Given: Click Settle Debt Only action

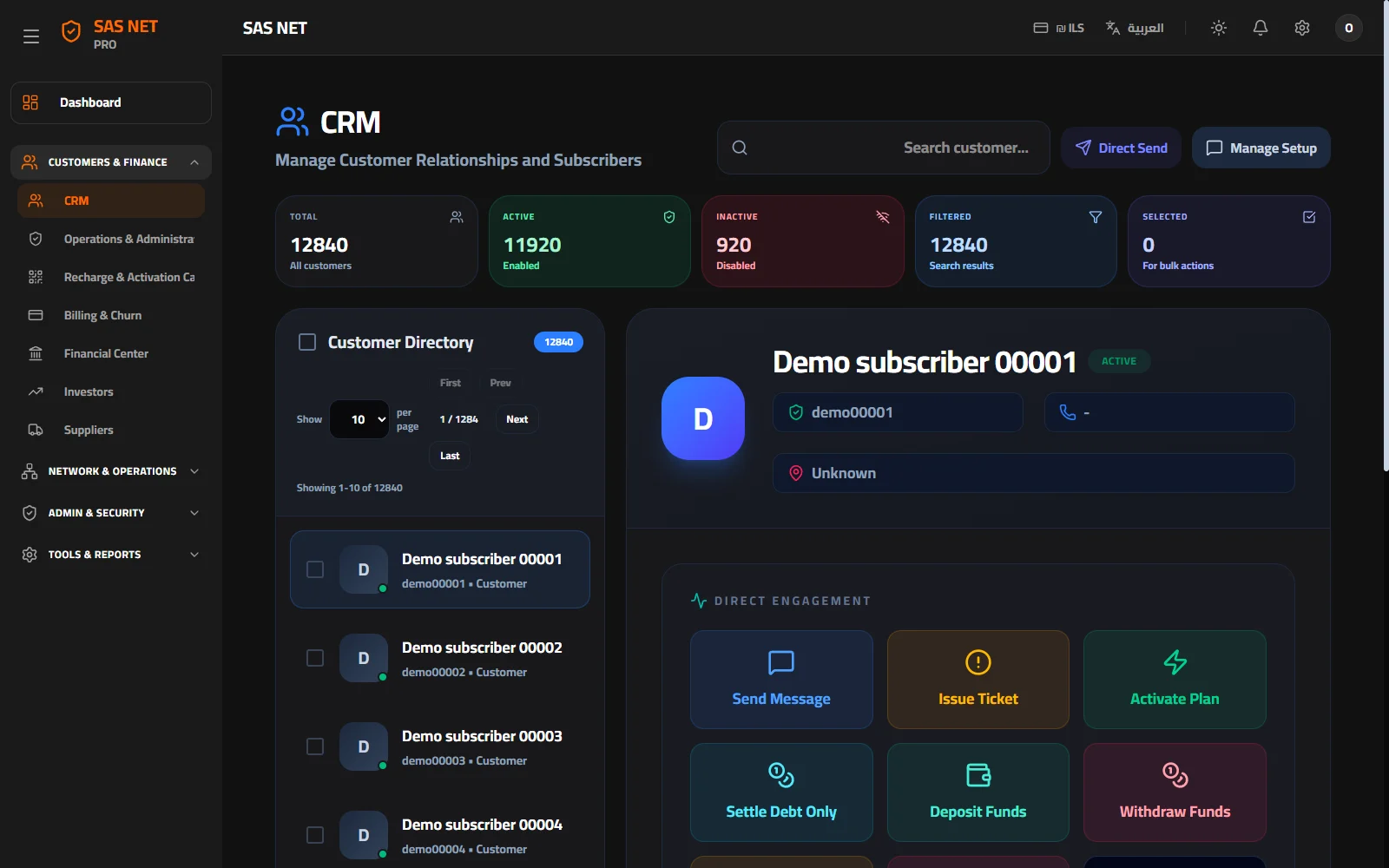Looking at the screenshot, I should [781, 792].
